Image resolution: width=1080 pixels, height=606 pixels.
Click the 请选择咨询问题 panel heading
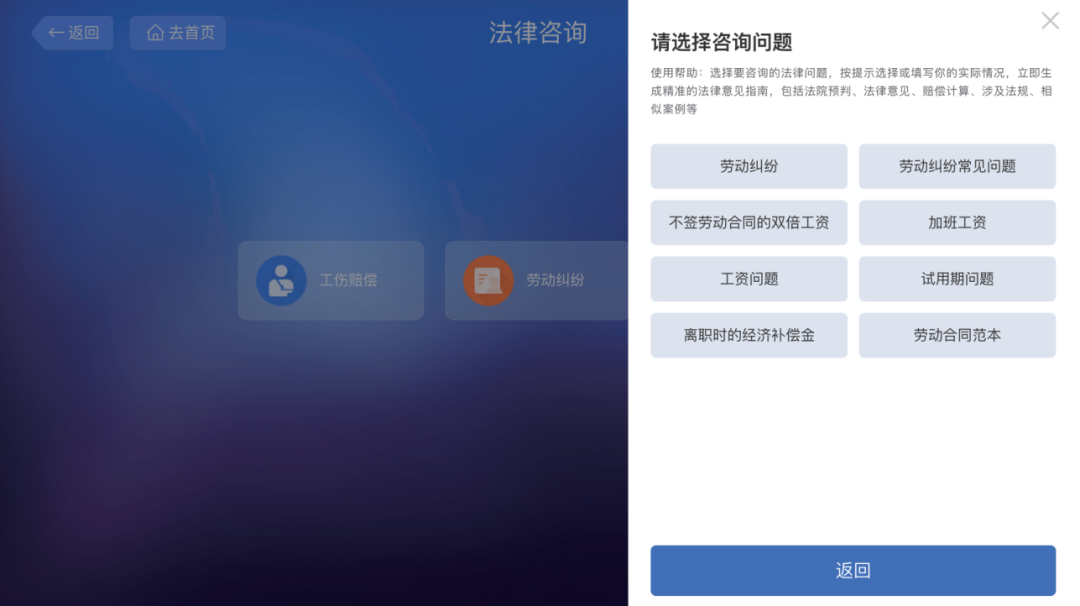point(721,42)
